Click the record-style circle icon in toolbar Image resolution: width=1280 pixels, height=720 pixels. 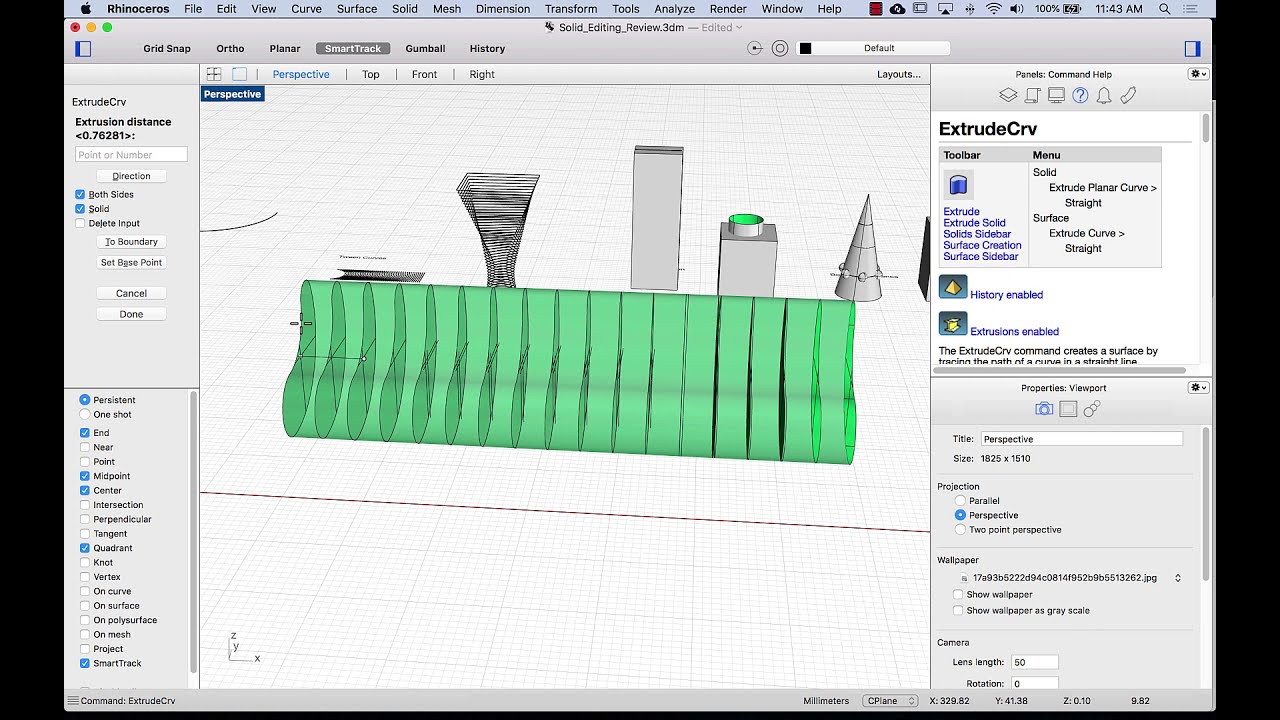click(780, 48)
